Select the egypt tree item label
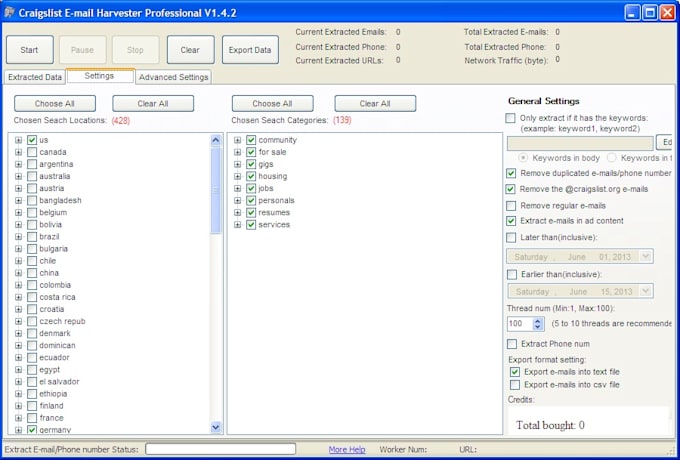Viewport: 680px width, 460px height. pos(49,370)
